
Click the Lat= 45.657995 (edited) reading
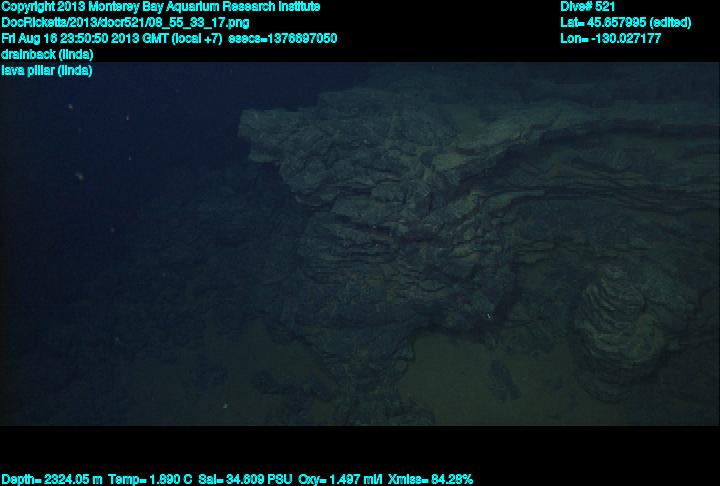(620, 22)
